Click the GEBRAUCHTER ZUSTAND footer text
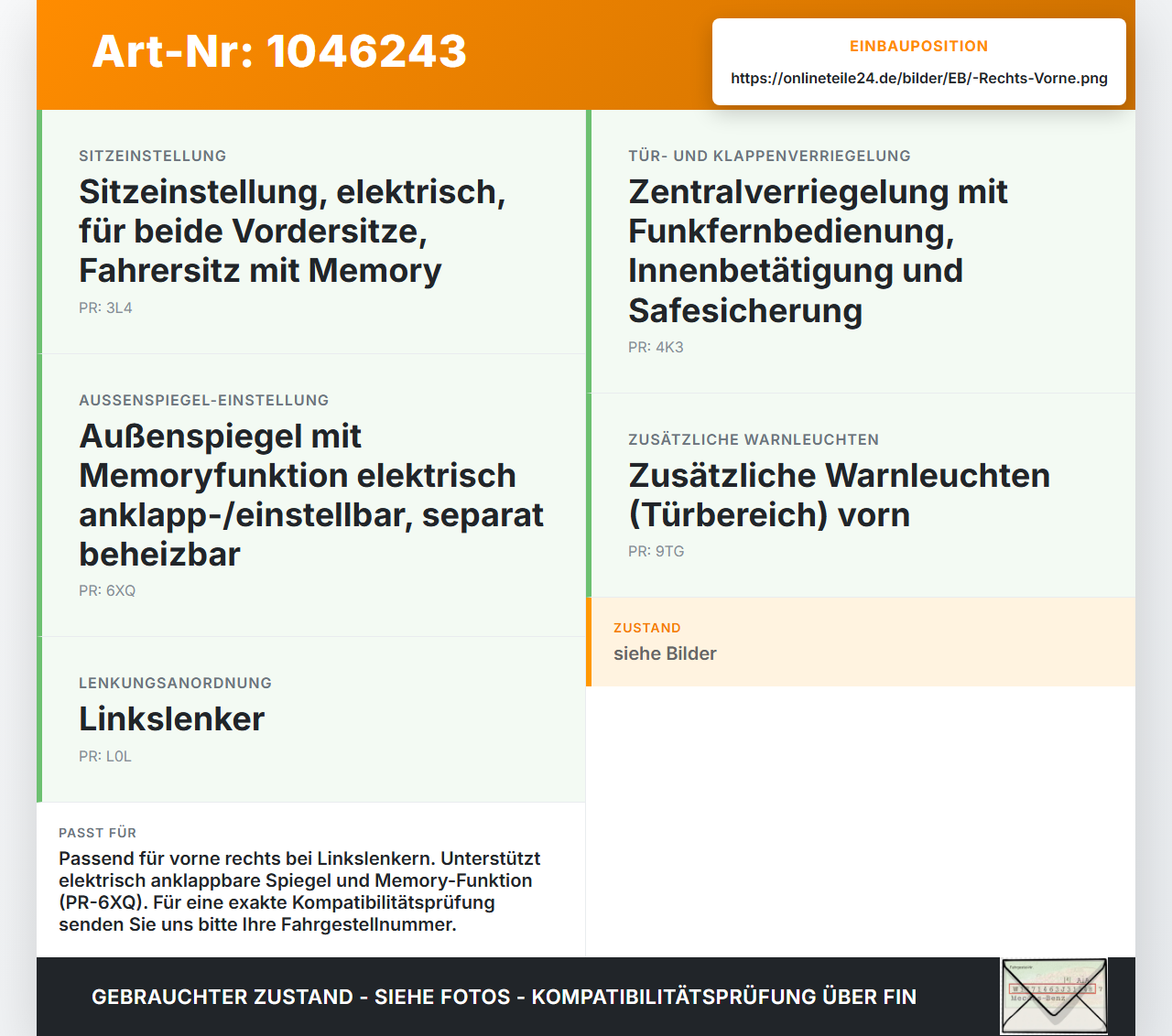The width and height of the screenshot is (1172, 1036). [x=504, y=998]
